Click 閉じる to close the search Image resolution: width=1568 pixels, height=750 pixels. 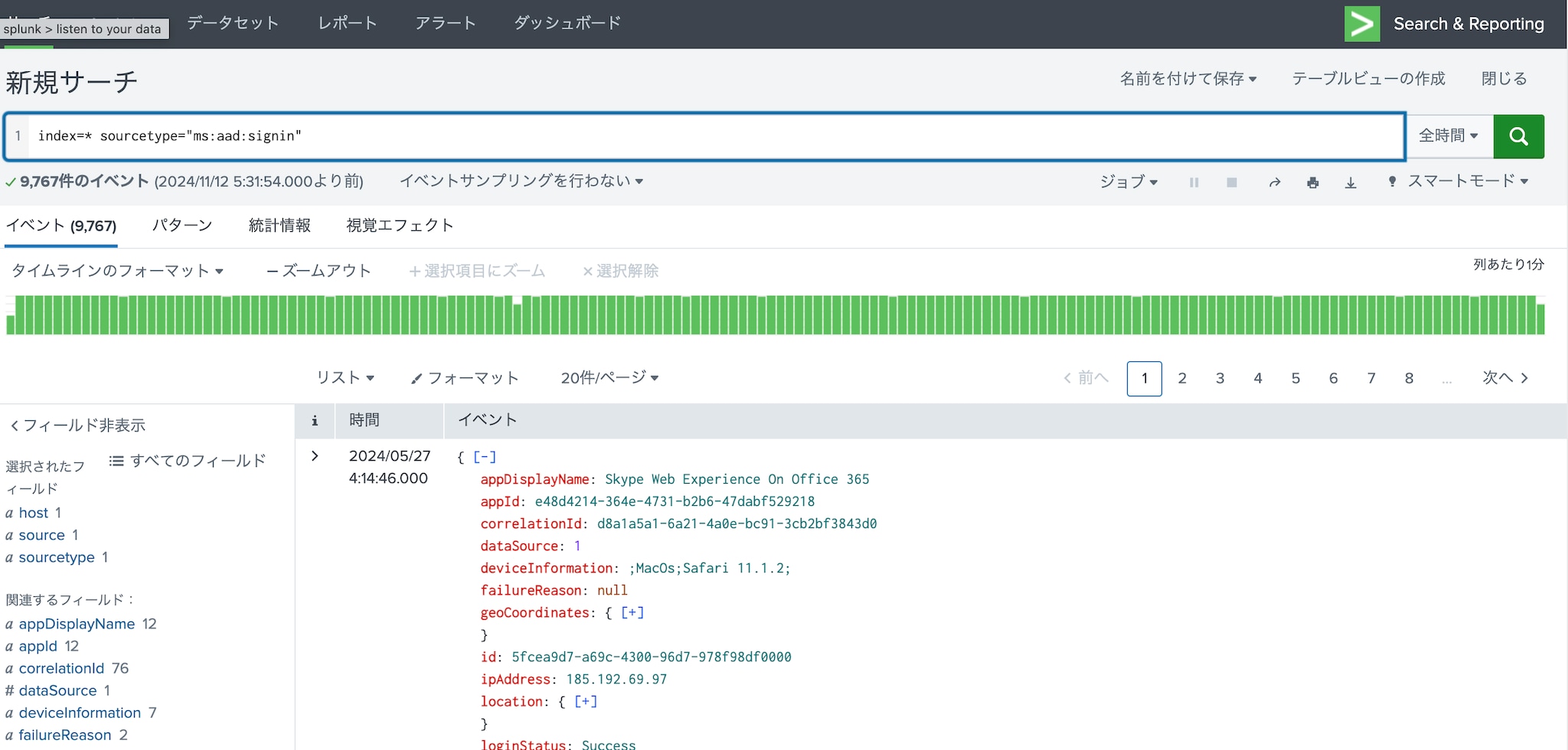pyautogui.click(x=1504, y=79)
